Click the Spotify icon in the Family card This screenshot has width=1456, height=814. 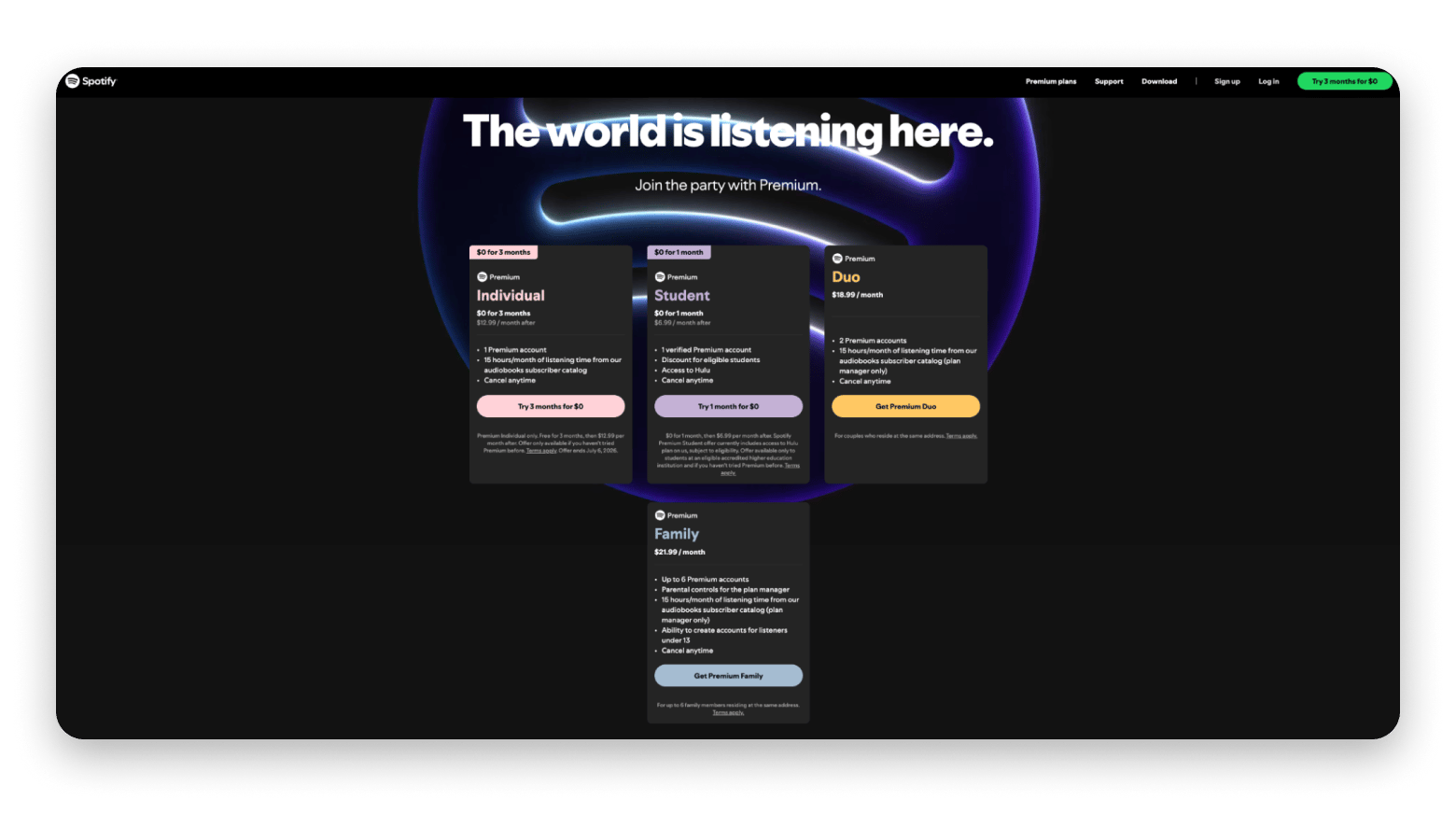coord(660,515)
